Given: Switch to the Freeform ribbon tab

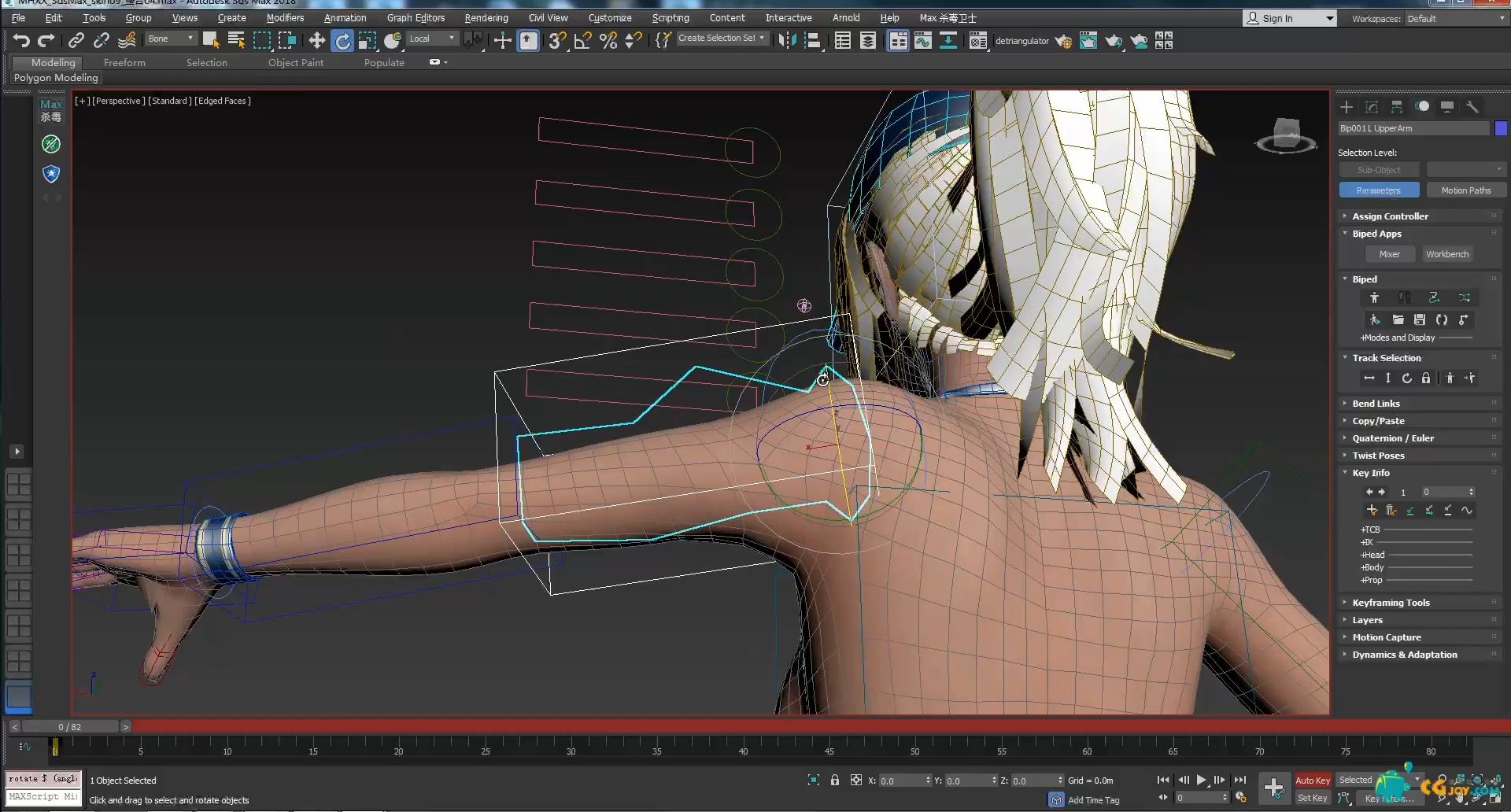Looking at the screenshot, I should [124, 63].
